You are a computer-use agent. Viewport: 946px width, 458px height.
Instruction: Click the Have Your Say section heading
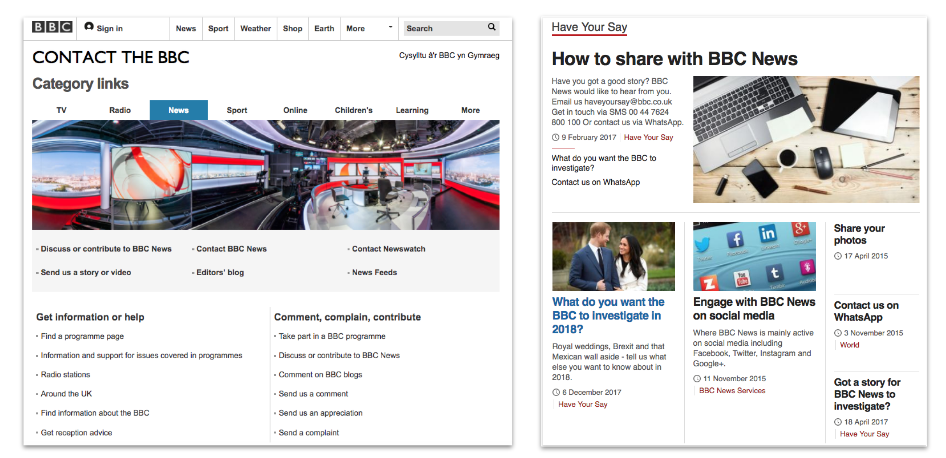pos(589,27)
